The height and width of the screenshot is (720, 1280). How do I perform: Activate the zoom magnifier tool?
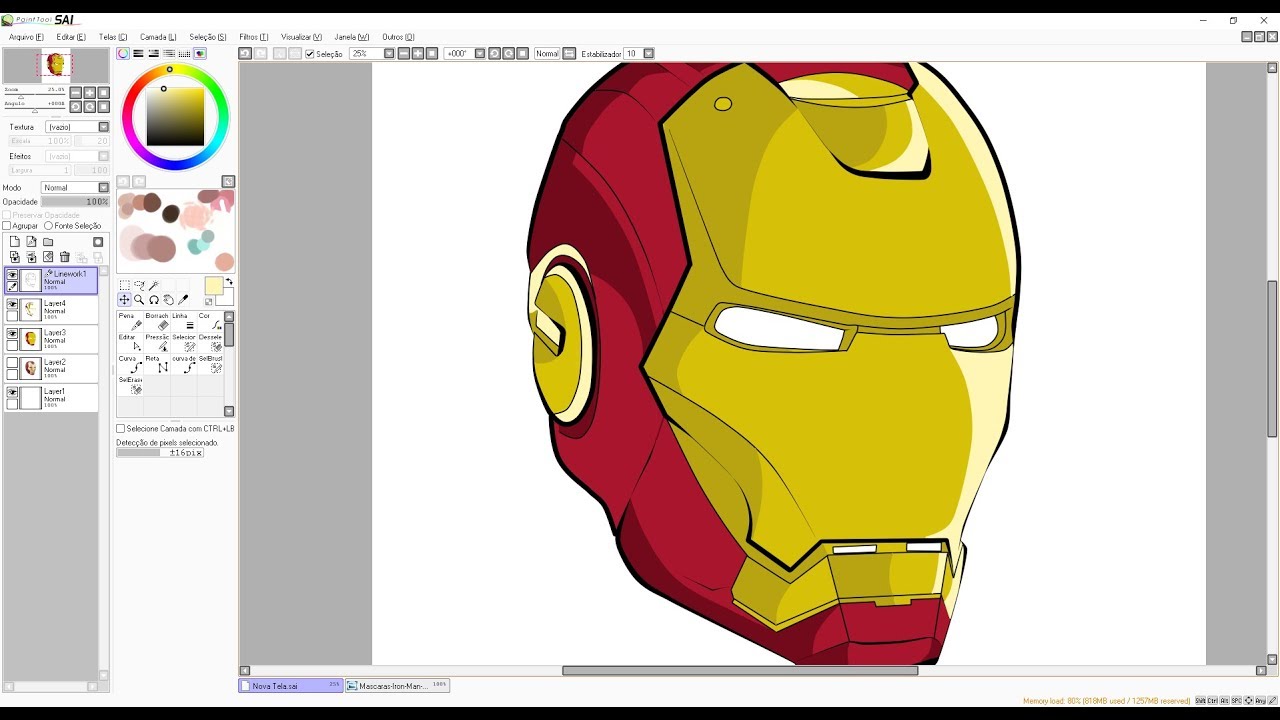[139, 300]
